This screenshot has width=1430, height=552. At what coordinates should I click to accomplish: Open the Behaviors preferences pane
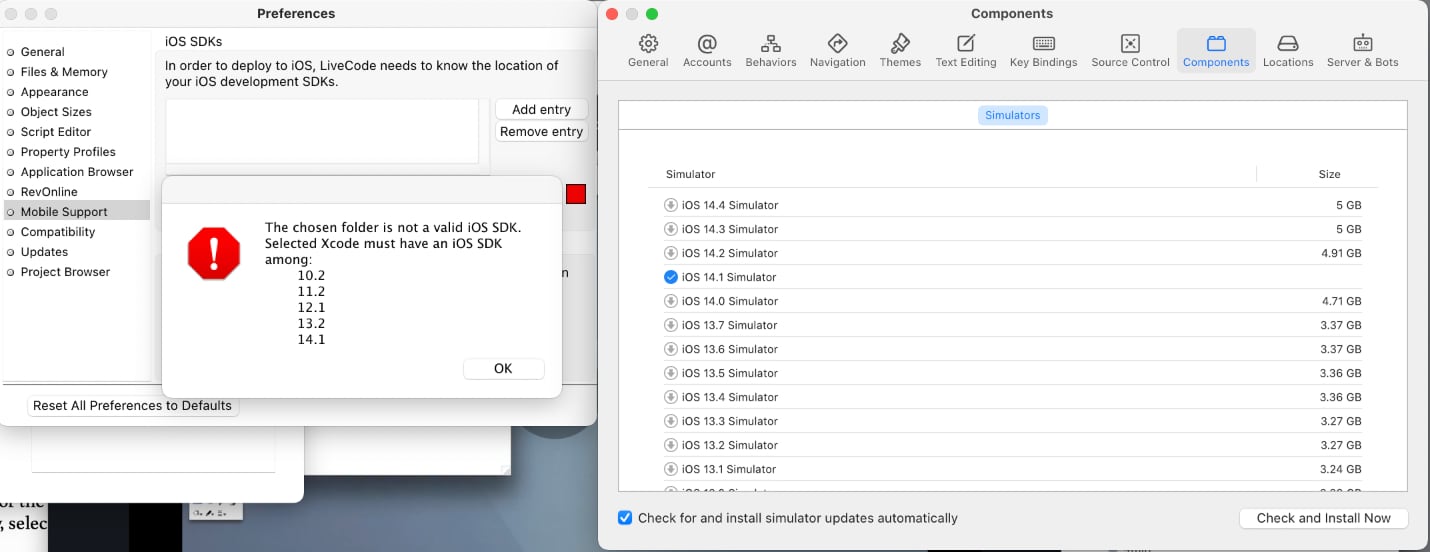coord(770,50)
